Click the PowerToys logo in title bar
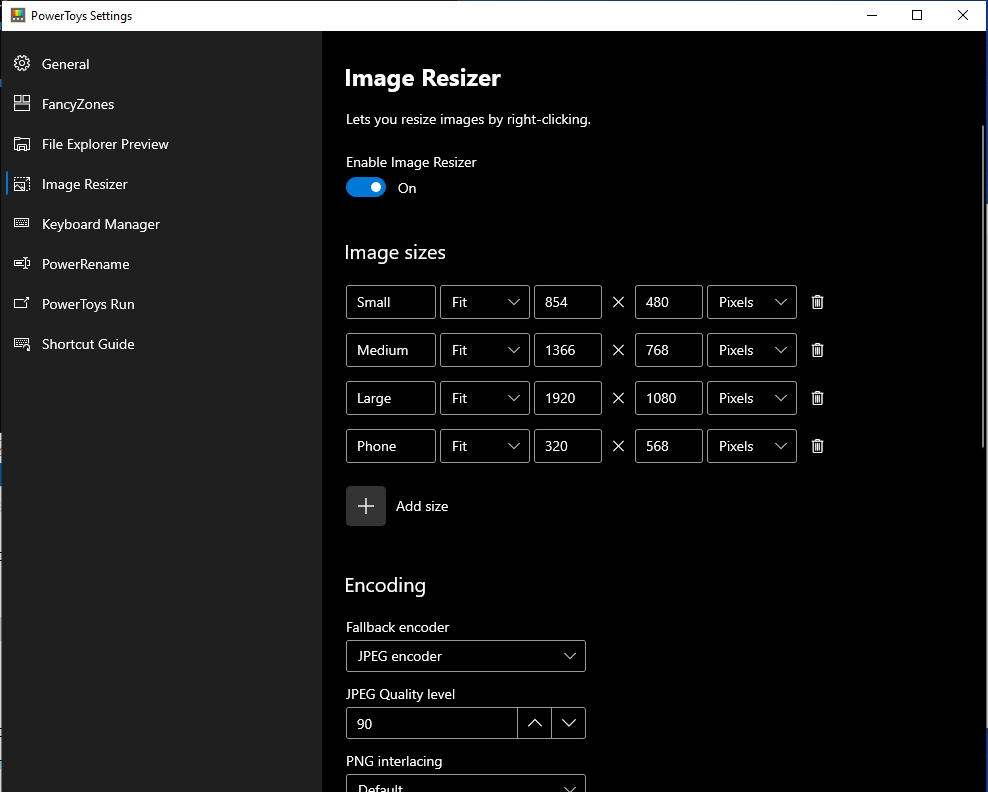The width and height of the screenshot is (988, 792). point(18,15)
